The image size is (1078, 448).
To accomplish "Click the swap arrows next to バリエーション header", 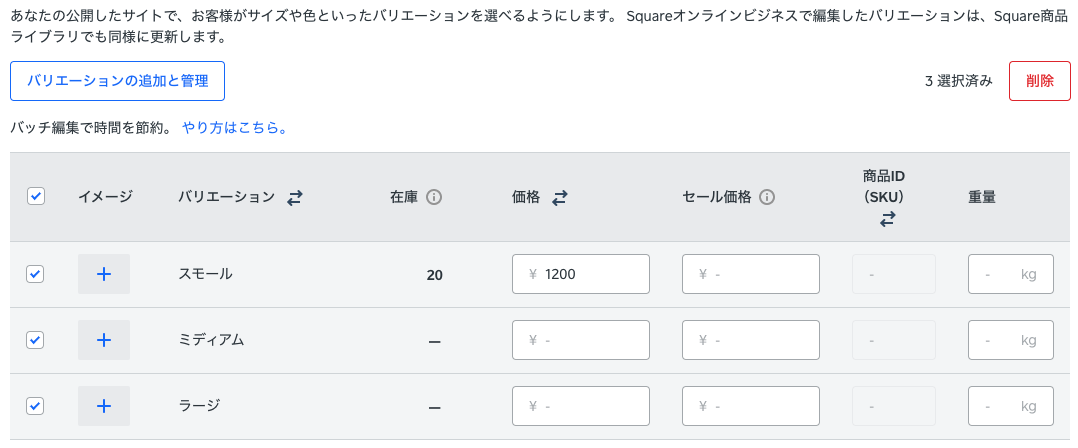I will [294, 198].
